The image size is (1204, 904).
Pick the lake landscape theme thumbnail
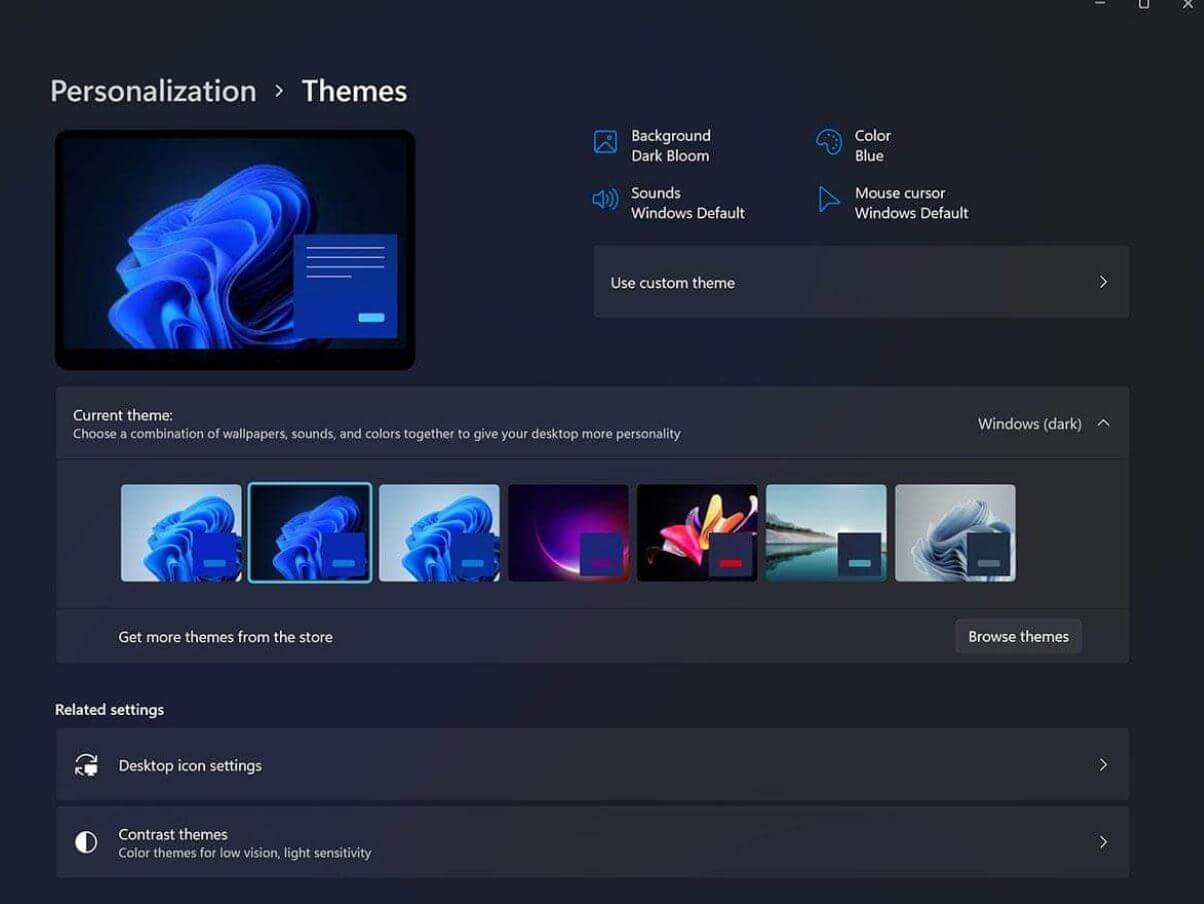click(826, 533)
